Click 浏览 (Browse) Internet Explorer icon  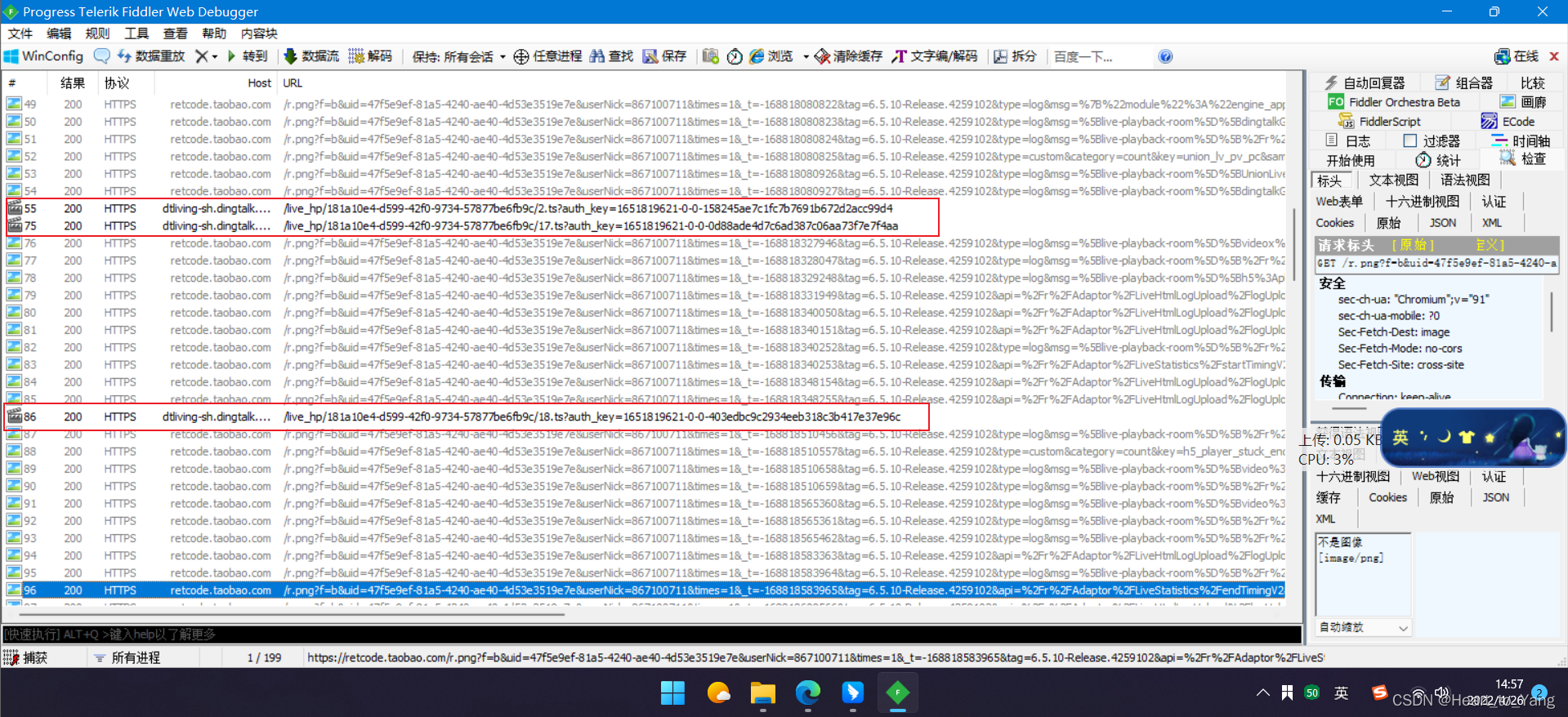tap(771, 56)
